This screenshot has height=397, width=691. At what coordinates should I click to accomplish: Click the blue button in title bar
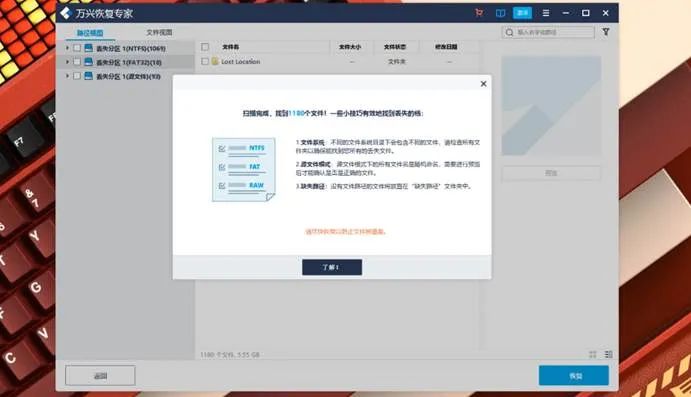point(522,13)
